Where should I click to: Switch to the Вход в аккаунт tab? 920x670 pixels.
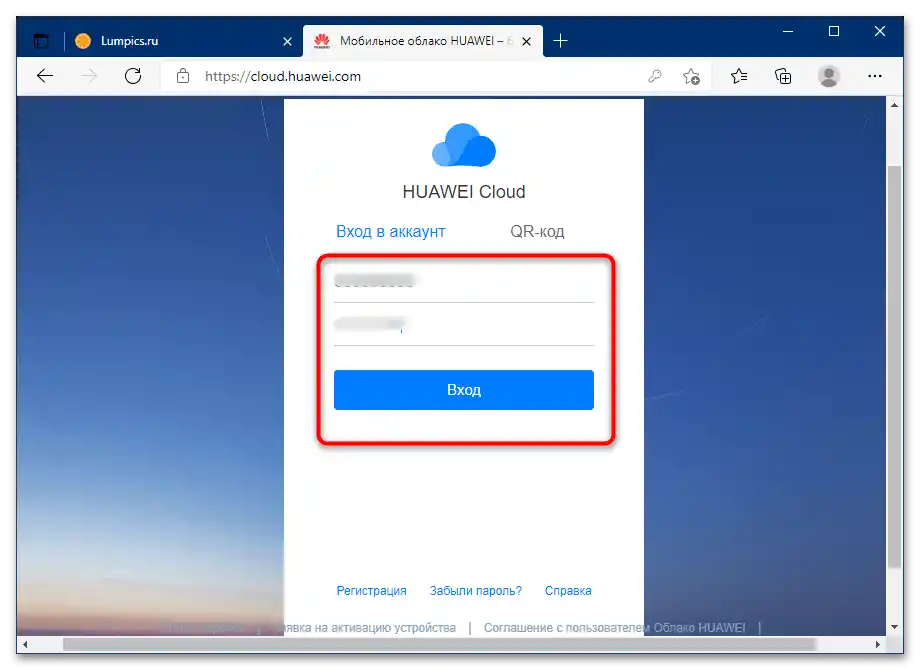(x=391, y=232)
